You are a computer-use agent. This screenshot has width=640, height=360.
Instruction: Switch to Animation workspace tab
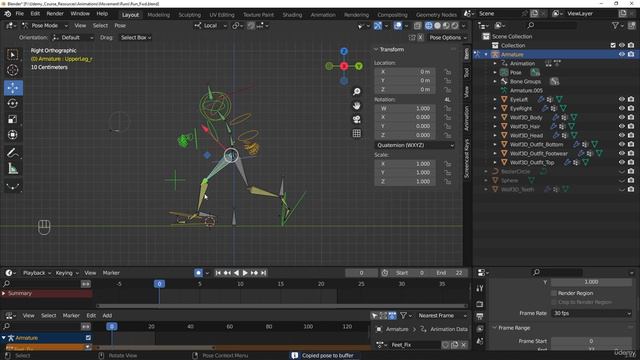[323, 15]
